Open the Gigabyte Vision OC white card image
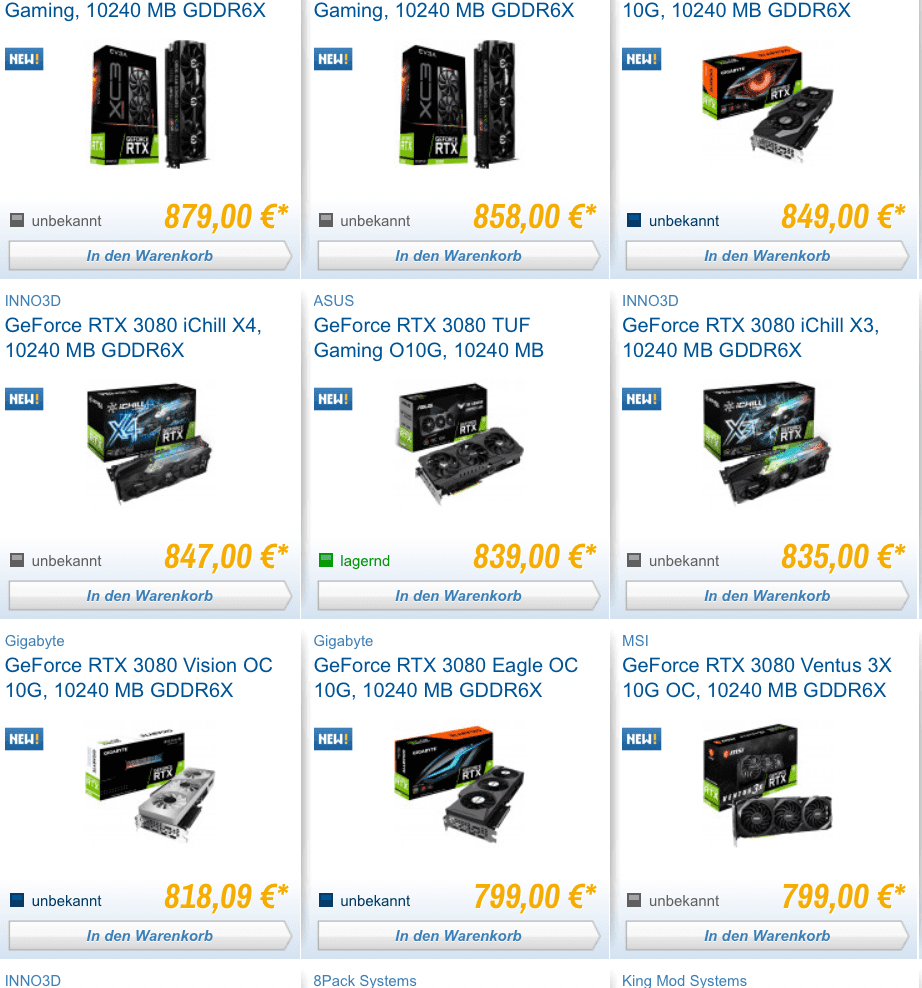 (x=150, y=784)
